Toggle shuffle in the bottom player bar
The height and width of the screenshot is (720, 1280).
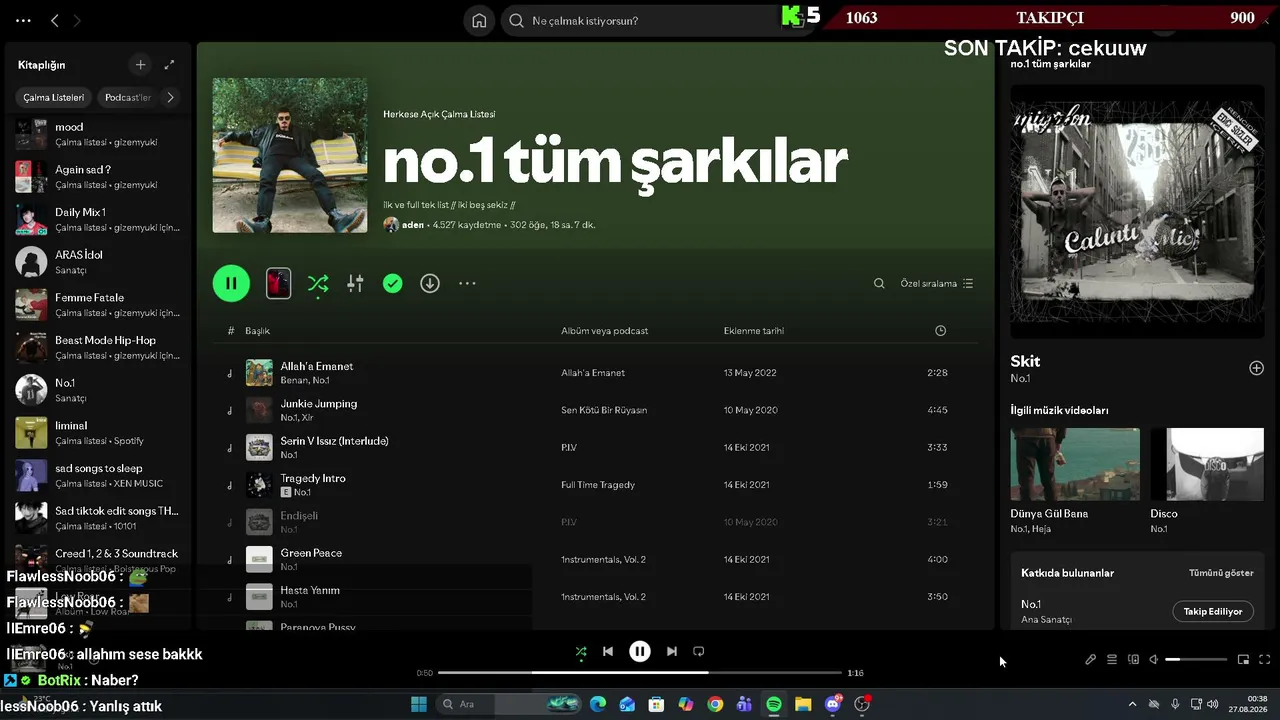[x=581, y=651]
